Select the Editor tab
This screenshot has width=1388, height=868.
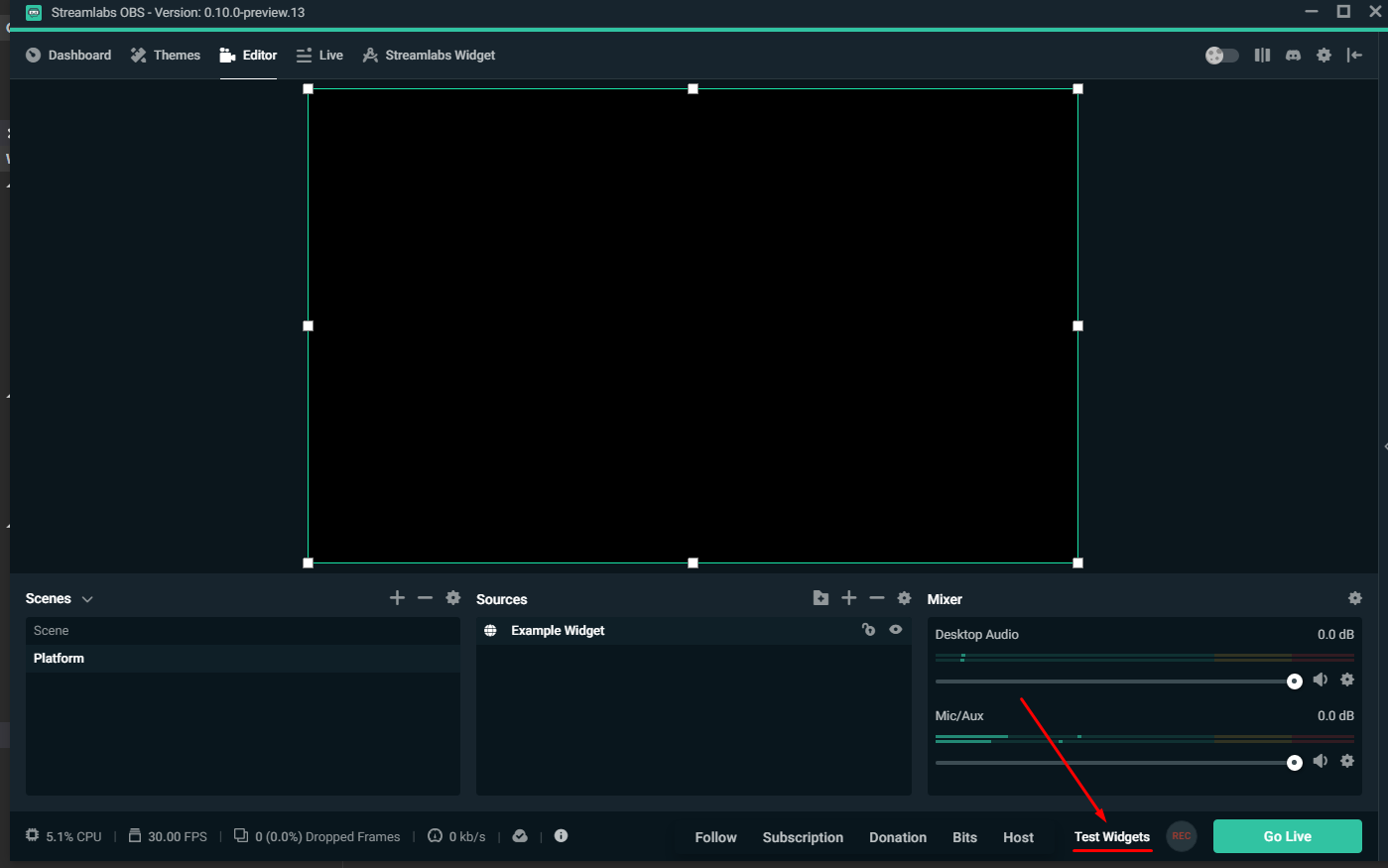248,56
